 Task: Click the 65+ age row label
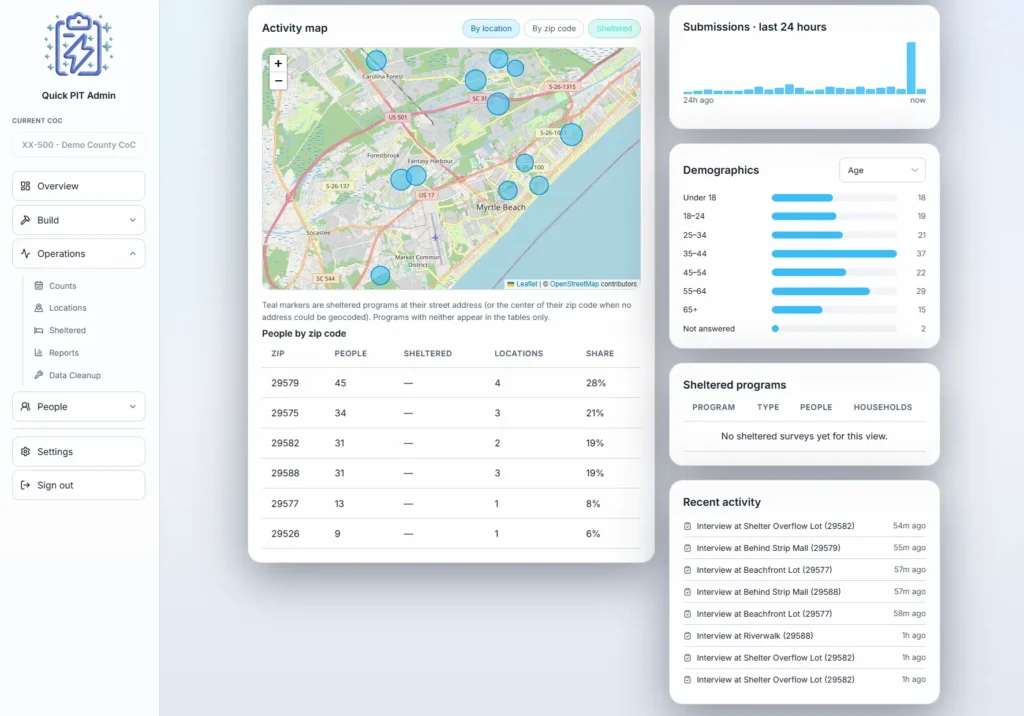690,310
